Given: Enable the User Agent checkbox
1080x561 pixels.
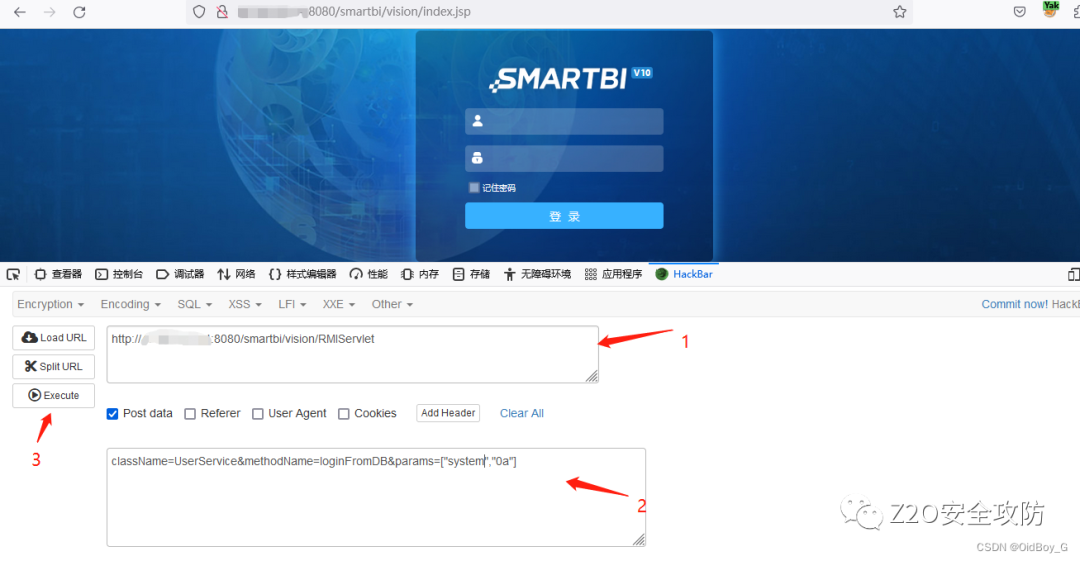Looking at the screenshot, I should 258,414.
